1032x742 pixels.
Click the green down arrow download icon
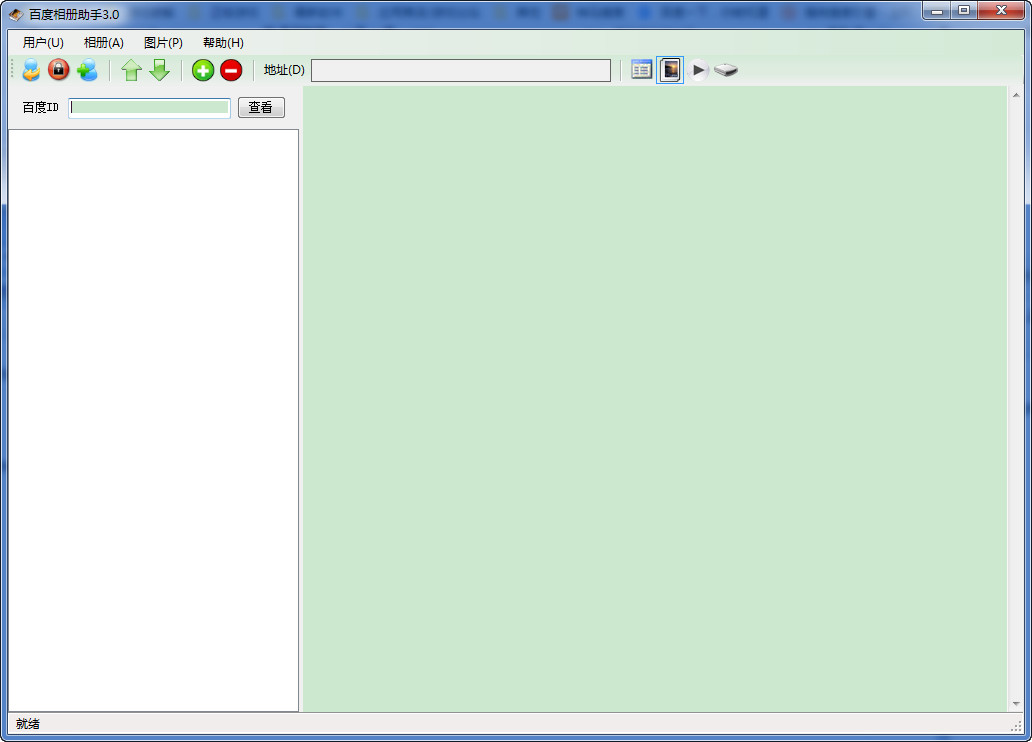(x=159, y=70)
